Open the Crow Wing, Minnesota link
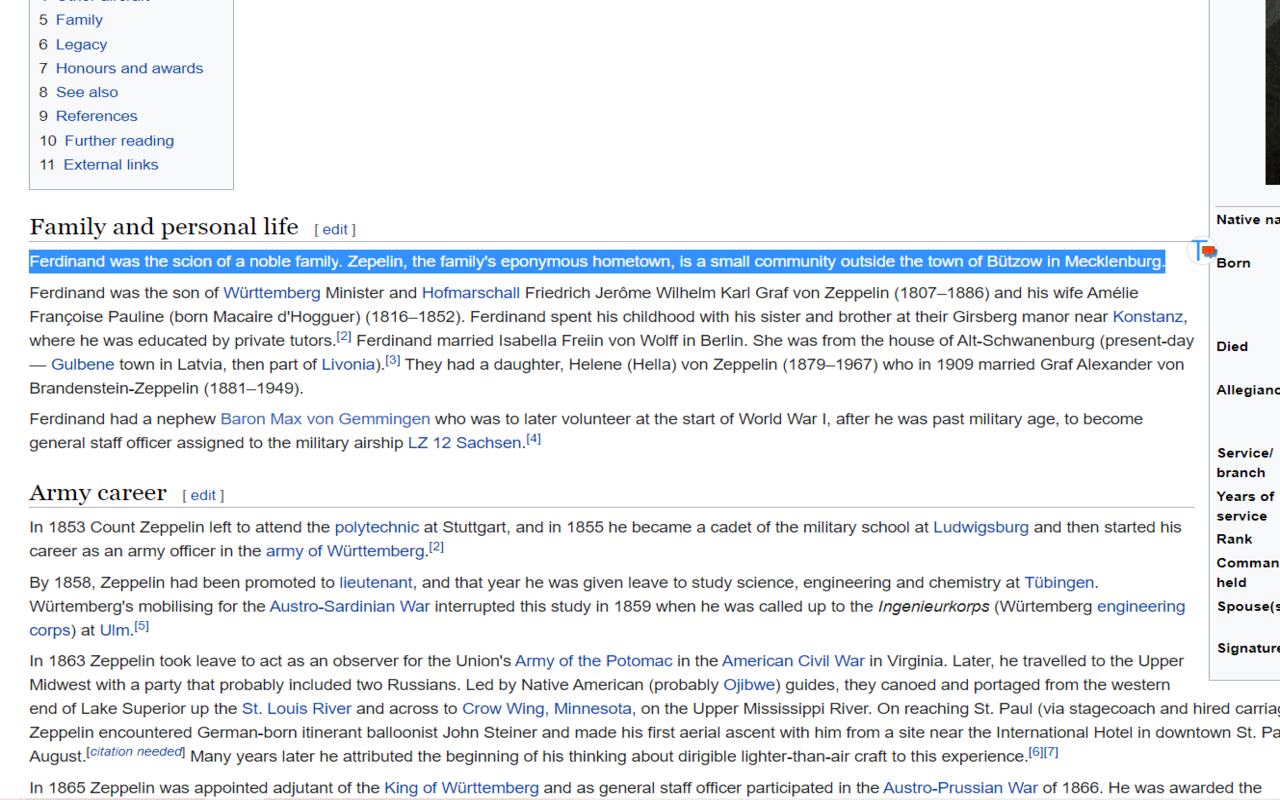The width and height of the screenshot is (1280, 800). click(546, 709)
